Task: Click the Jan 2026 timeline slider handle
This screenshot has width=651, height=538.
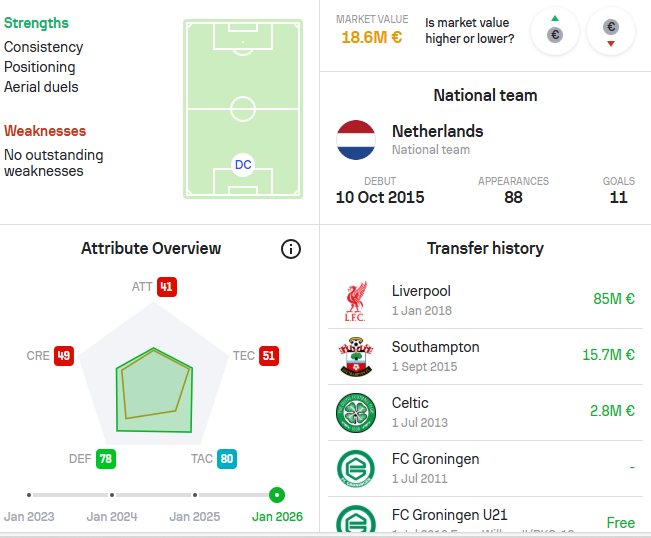Action: coord(277,494)
